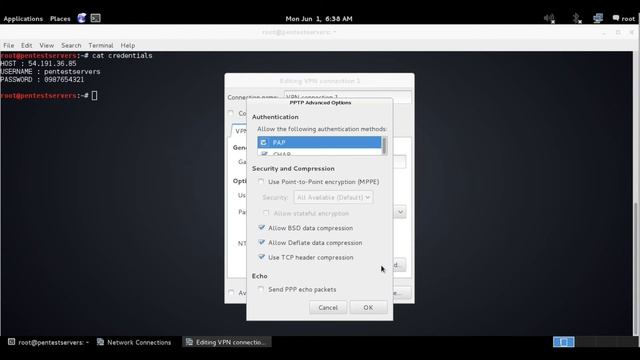Open the volume control icon
The image size is (640, 360).
(549, 18)
